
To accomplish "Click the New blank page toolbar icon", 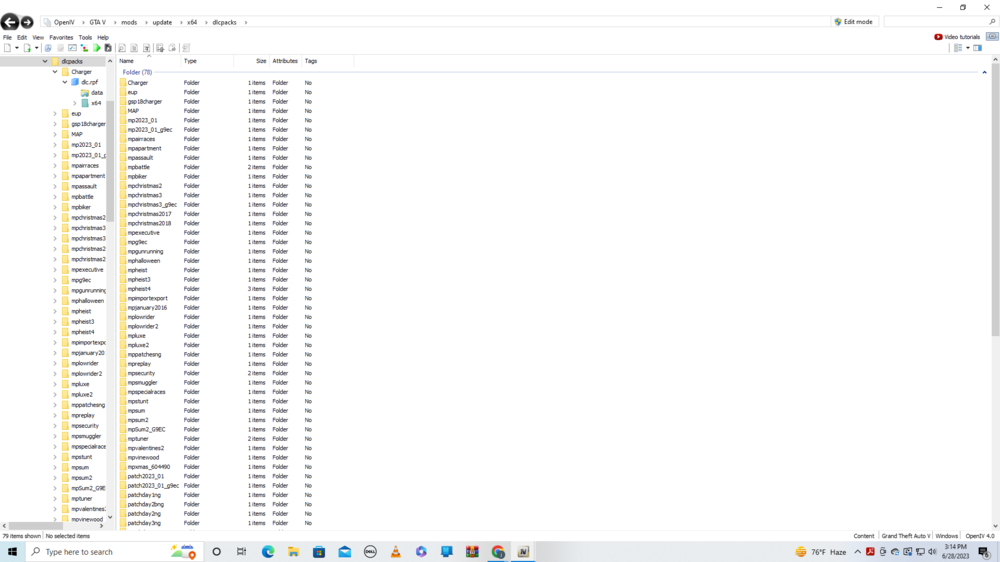I will [x=8, y=48].
